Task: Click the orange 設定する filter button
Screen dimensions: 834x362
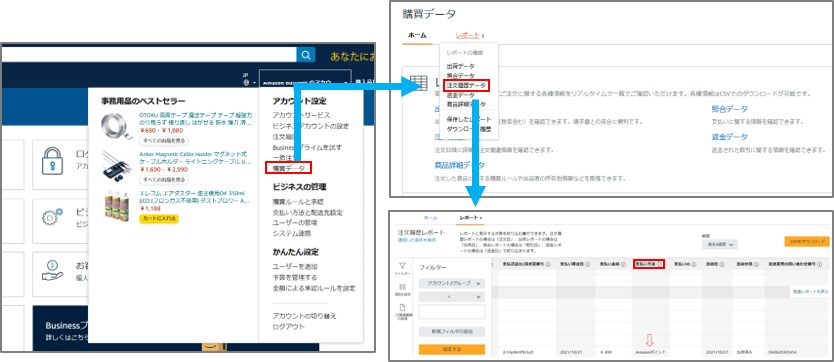Action: tap(452, 349)
